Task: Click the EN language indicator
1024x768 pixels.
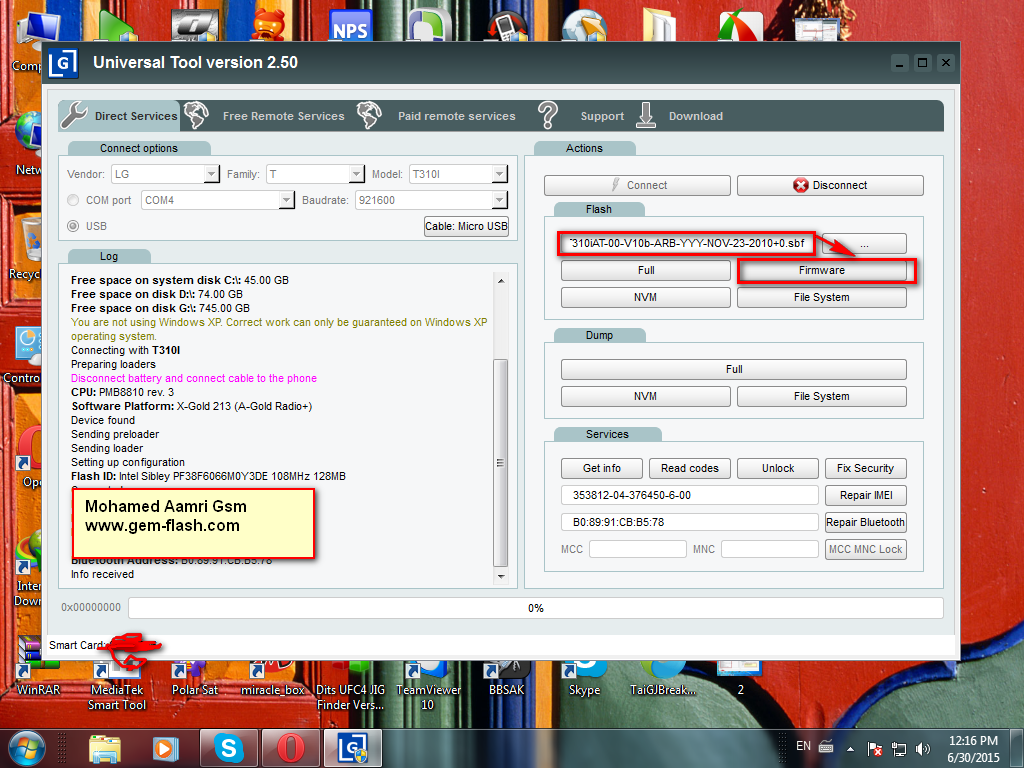Action: click(803, 746)
